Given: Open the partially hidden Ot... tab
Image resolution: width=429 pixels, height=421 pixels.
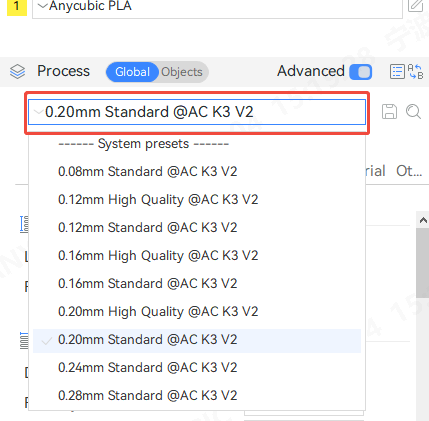Looking at the screenshot, I should [x=409, y=171].
